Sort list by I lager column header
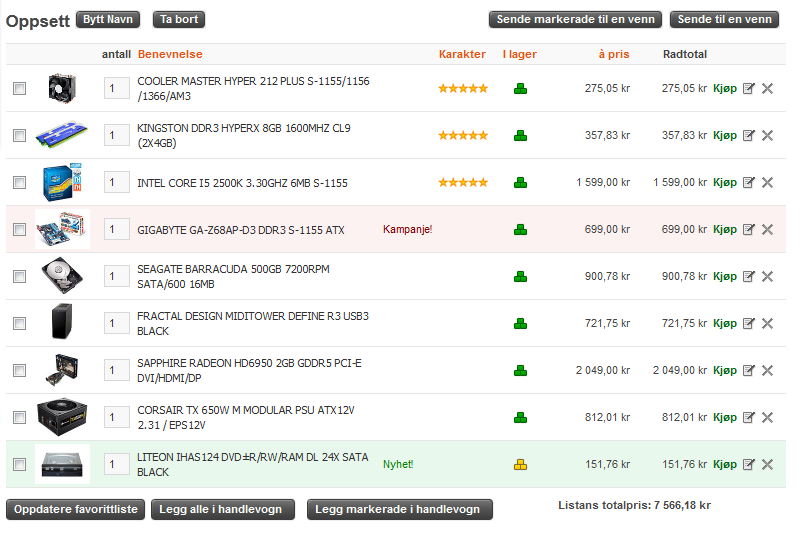803x547 pixels. tap(519, 54)
